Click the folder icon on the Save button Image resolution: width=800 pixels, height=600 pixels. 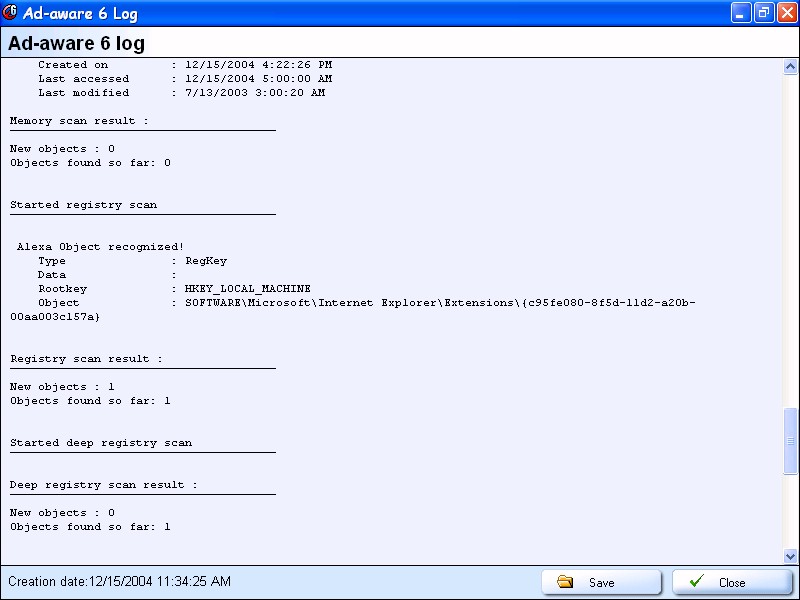click(x=565, y=582)
